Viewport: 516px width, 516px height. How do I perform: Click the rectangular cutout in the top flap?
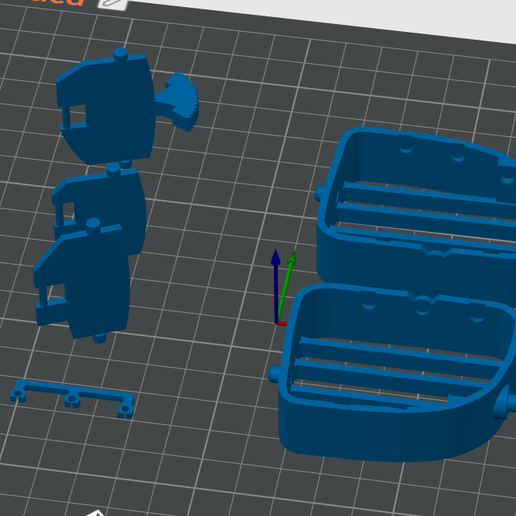[77, 114]
